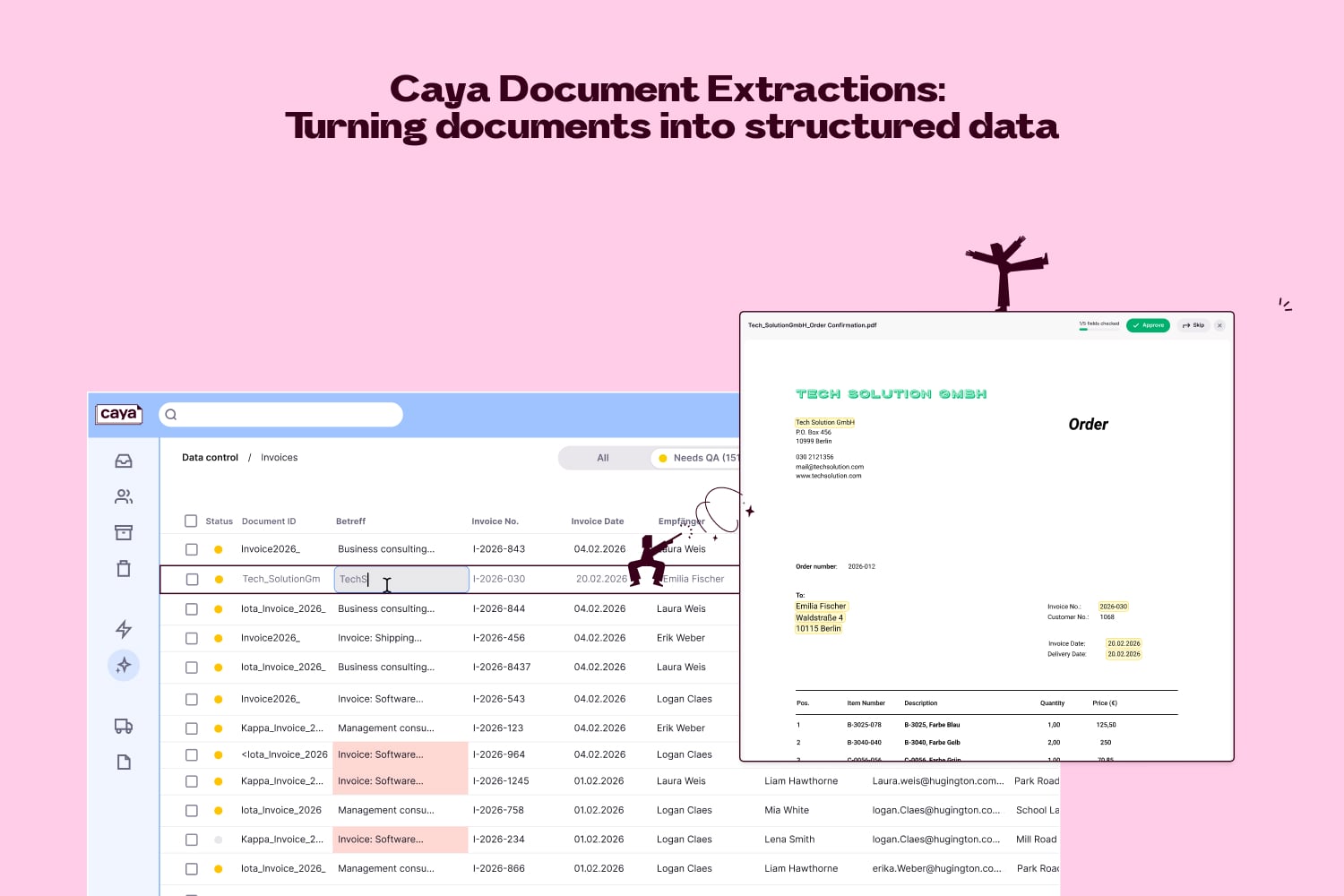
Task: Tick the checkbox for invoice I-2026-030
Action: point(192,580)
